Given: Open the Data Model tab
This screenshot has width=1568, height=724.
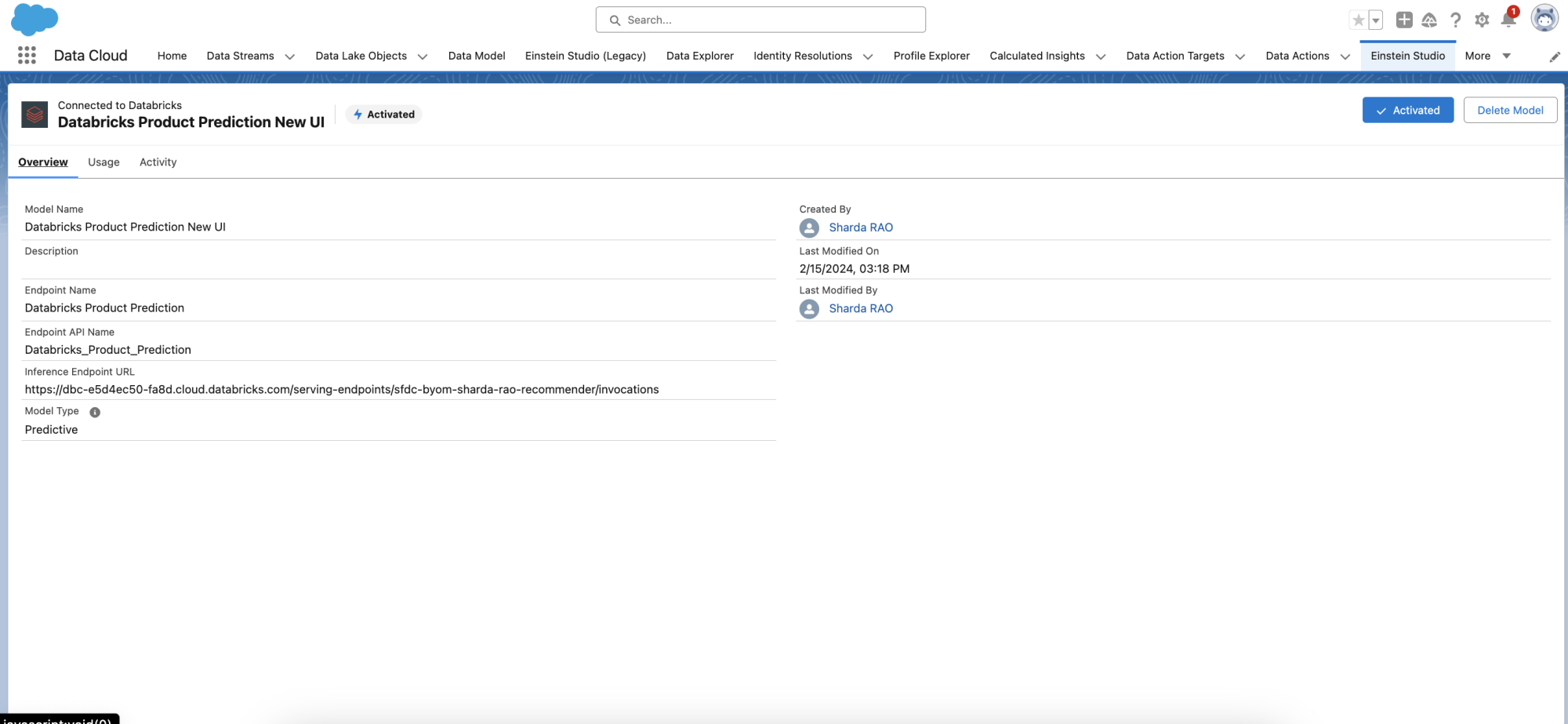Looking at the screenshot, I should tap(477, 56).
